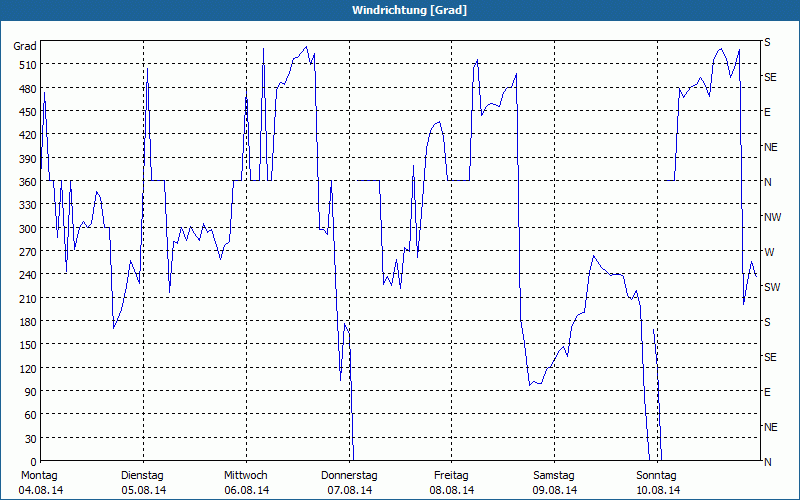Click the y-axis value 120

click(28, 368)
